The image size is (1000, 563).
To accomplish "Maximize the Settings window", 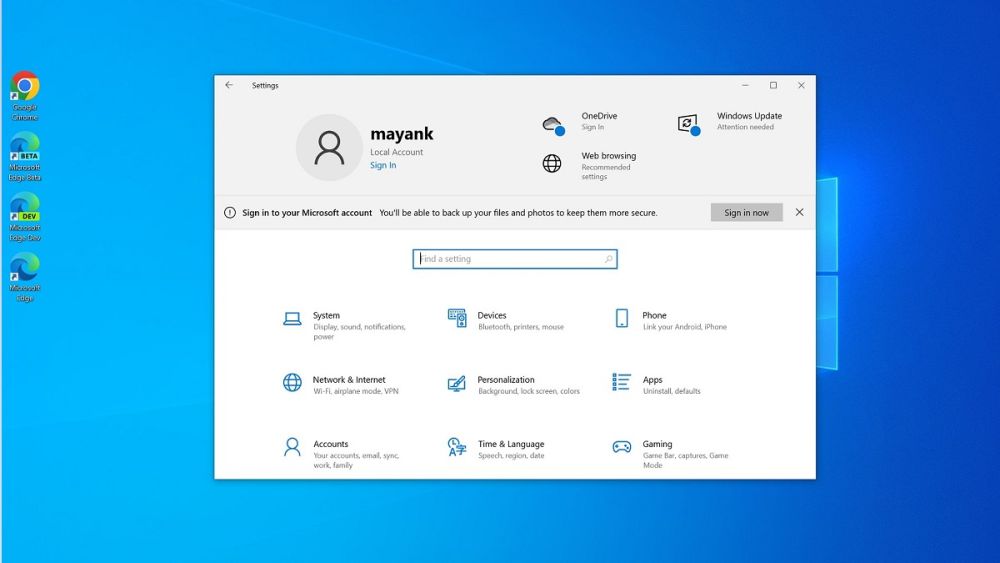I will (x=773, y=85).
